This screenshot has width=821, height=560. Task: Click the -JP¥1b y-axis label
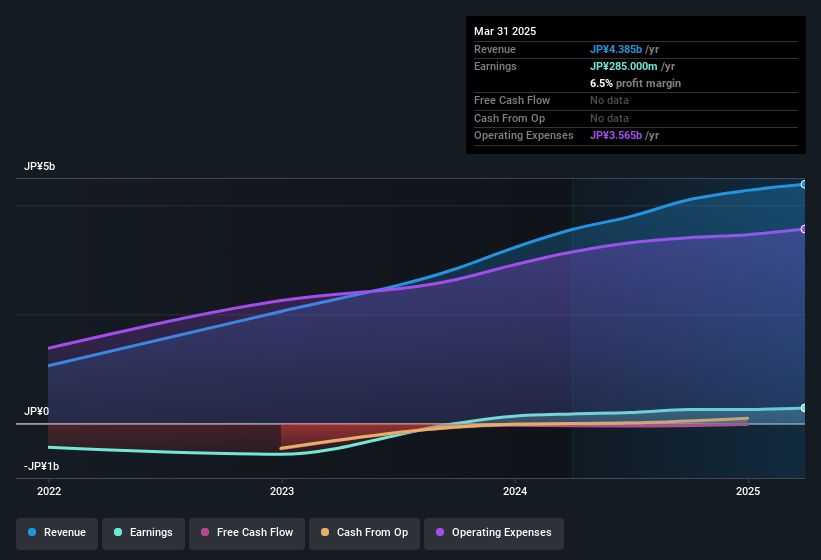coord(41,466)
